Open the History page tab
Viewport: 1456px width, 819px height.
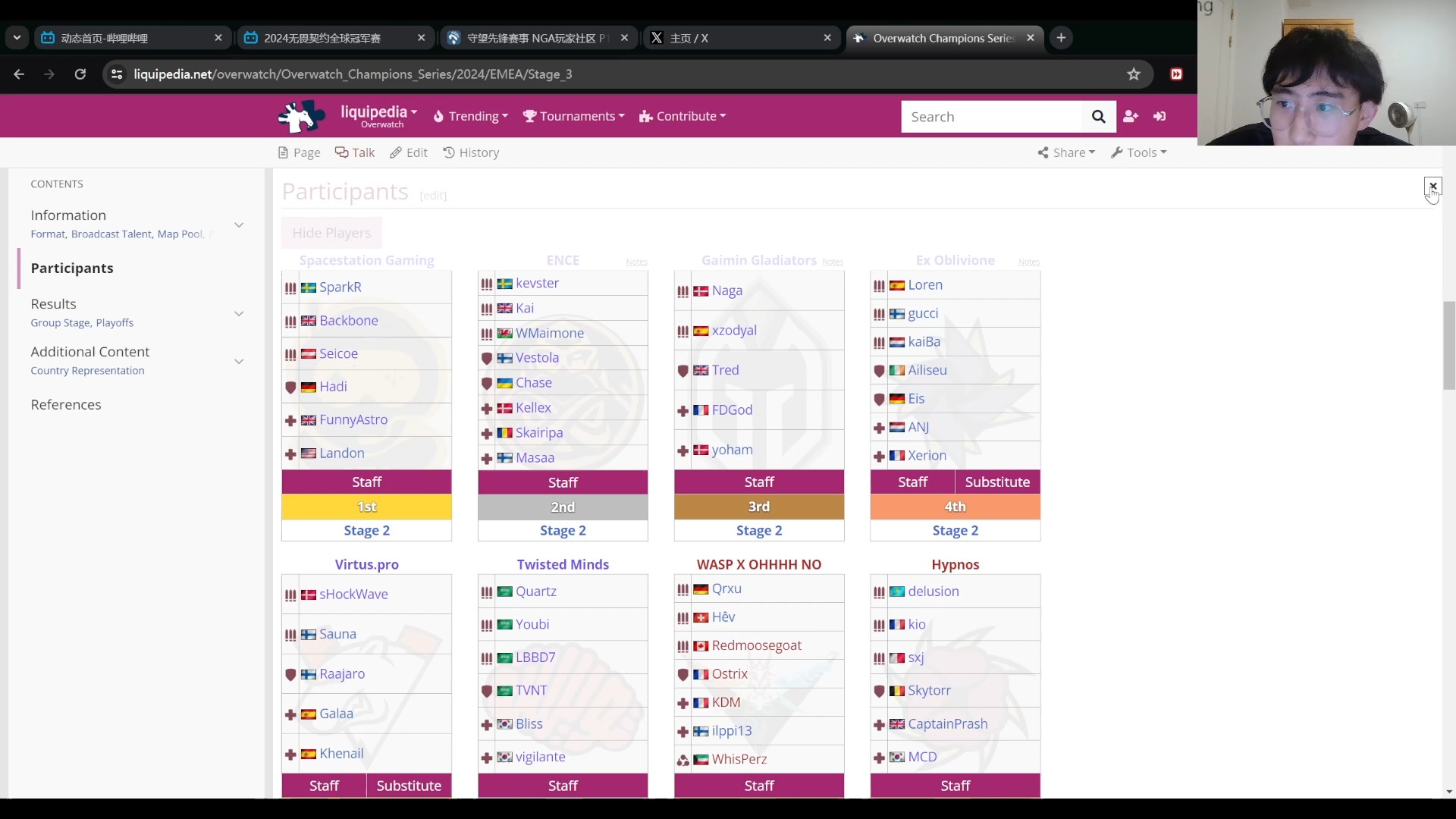point(471,152)
